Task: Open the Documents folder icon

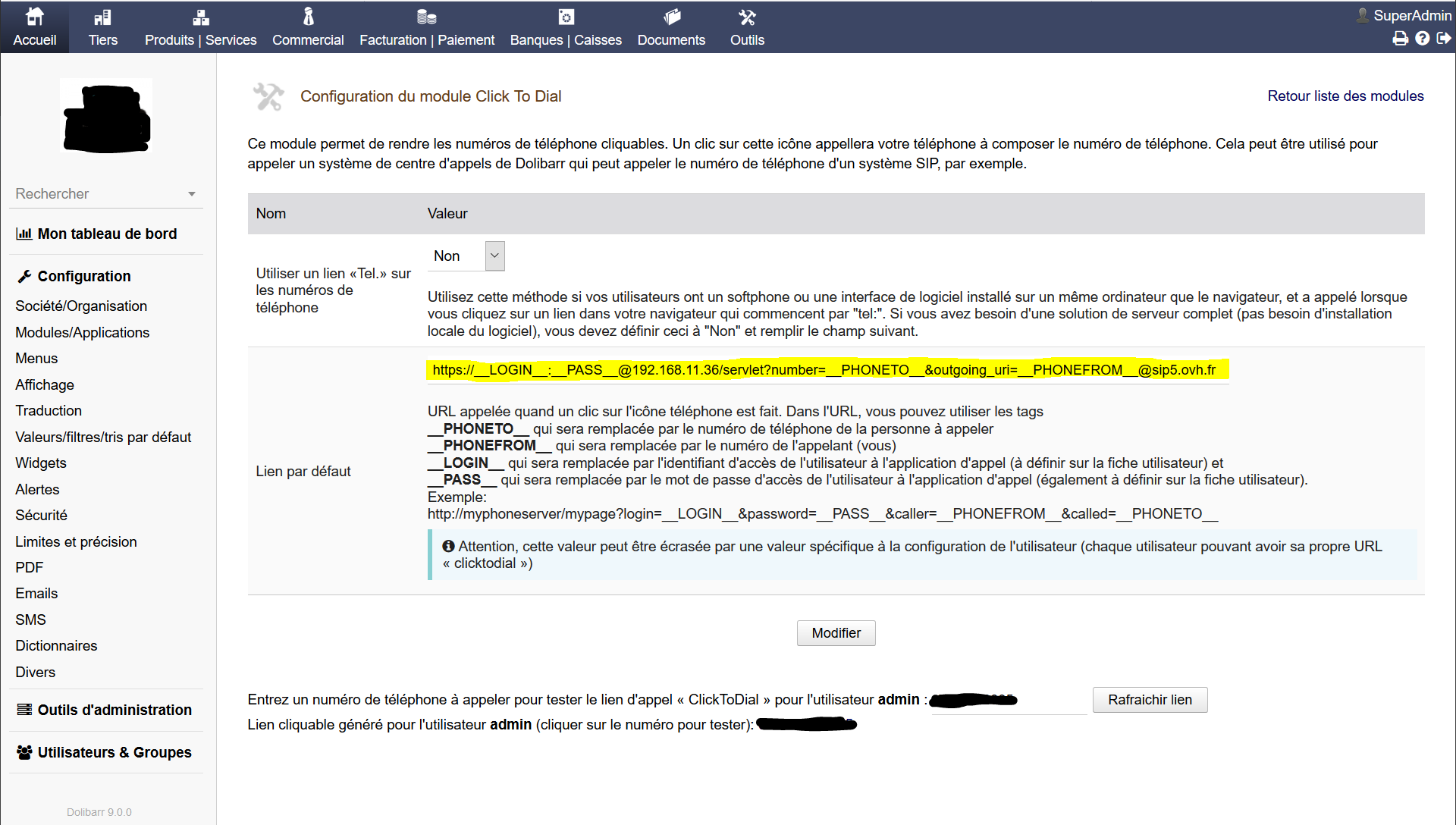Action: coord(671,17)
